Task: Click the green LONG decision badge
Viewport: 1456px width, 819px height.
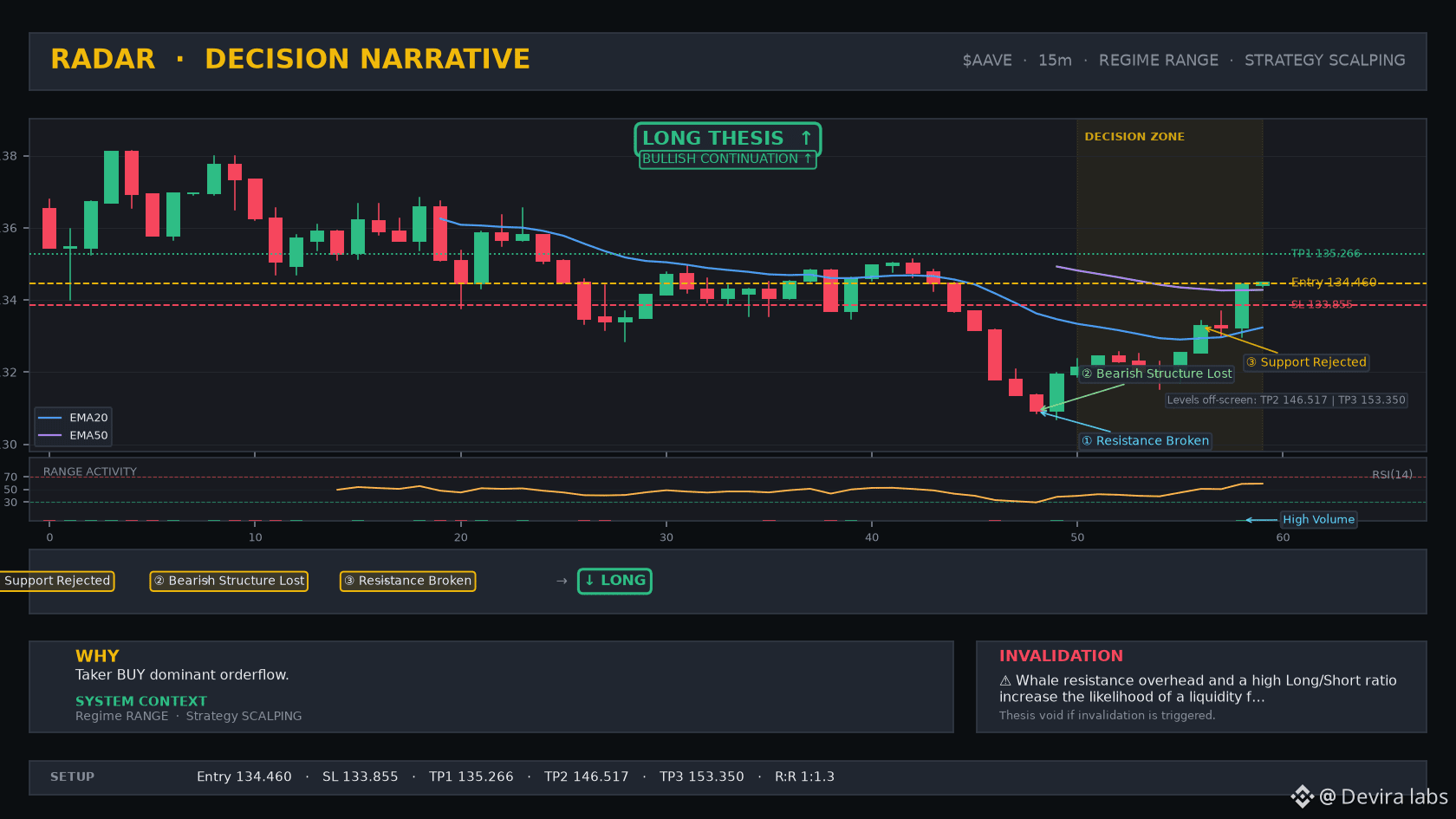Action: pos(614,581)
